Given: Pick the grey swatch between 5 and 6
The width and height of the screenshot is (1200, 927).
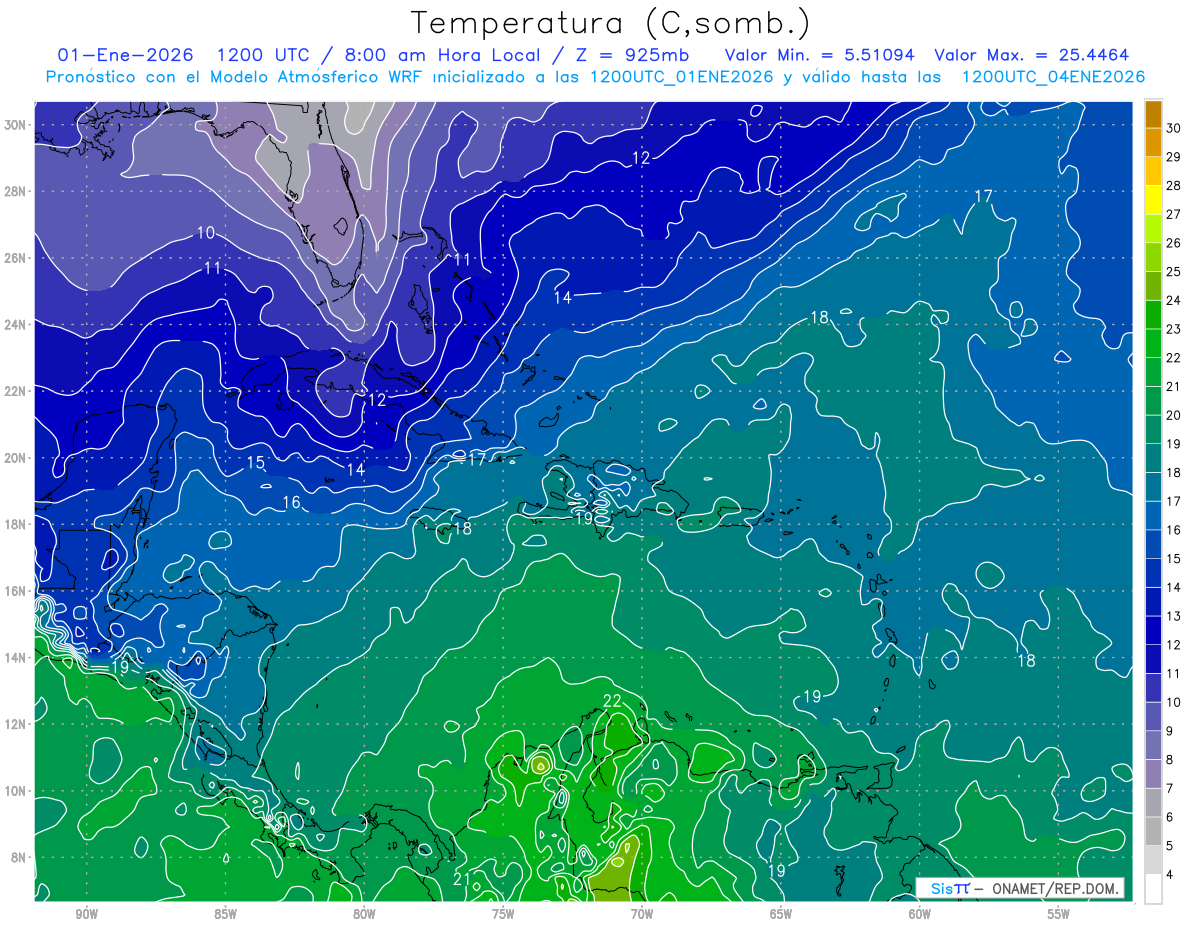Looking at the screenshot, I should tap(1153, 831).
